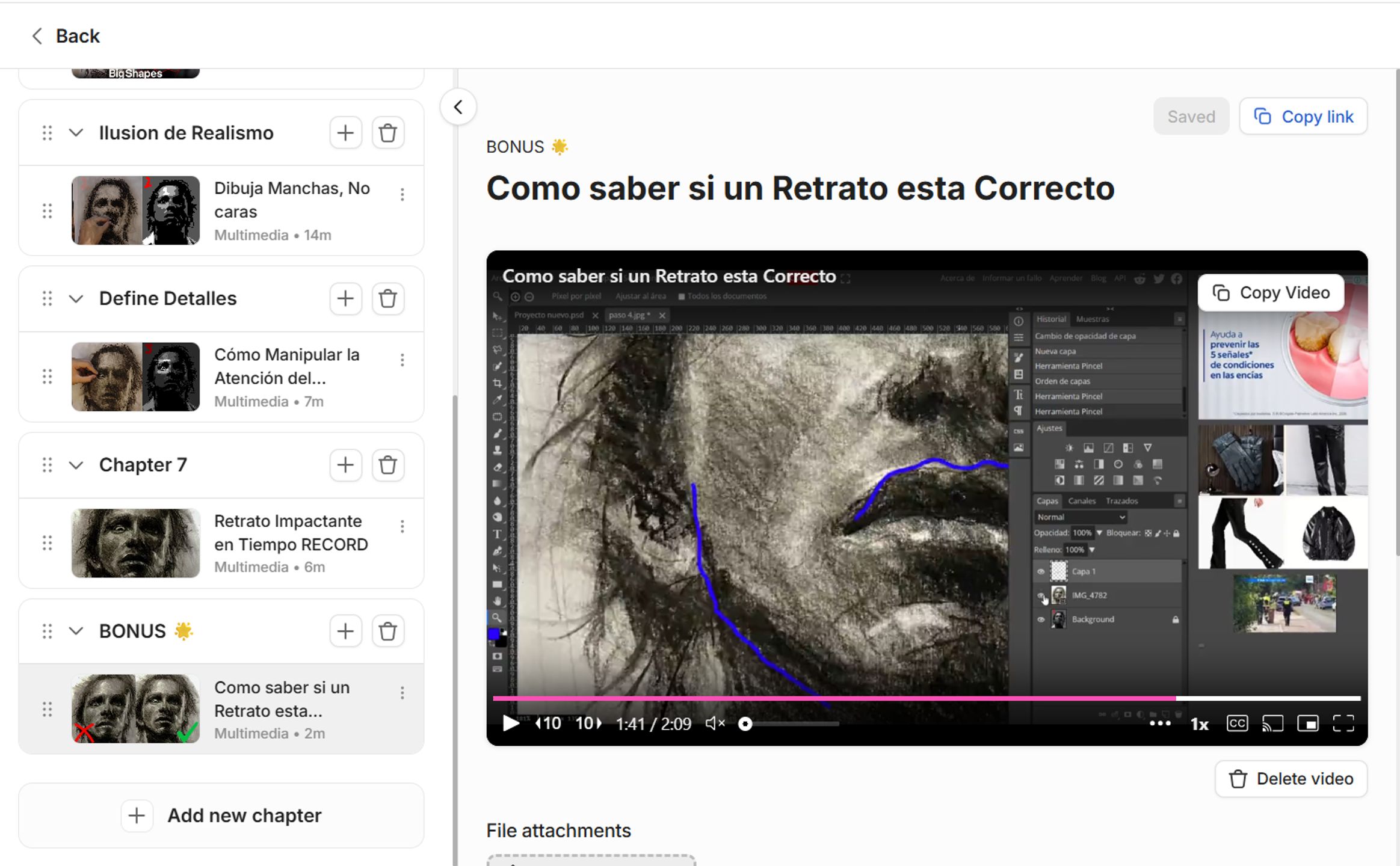
Task: Click drag handle of Ilusion de Realismo chapter
Action: (x=48, y=133)
